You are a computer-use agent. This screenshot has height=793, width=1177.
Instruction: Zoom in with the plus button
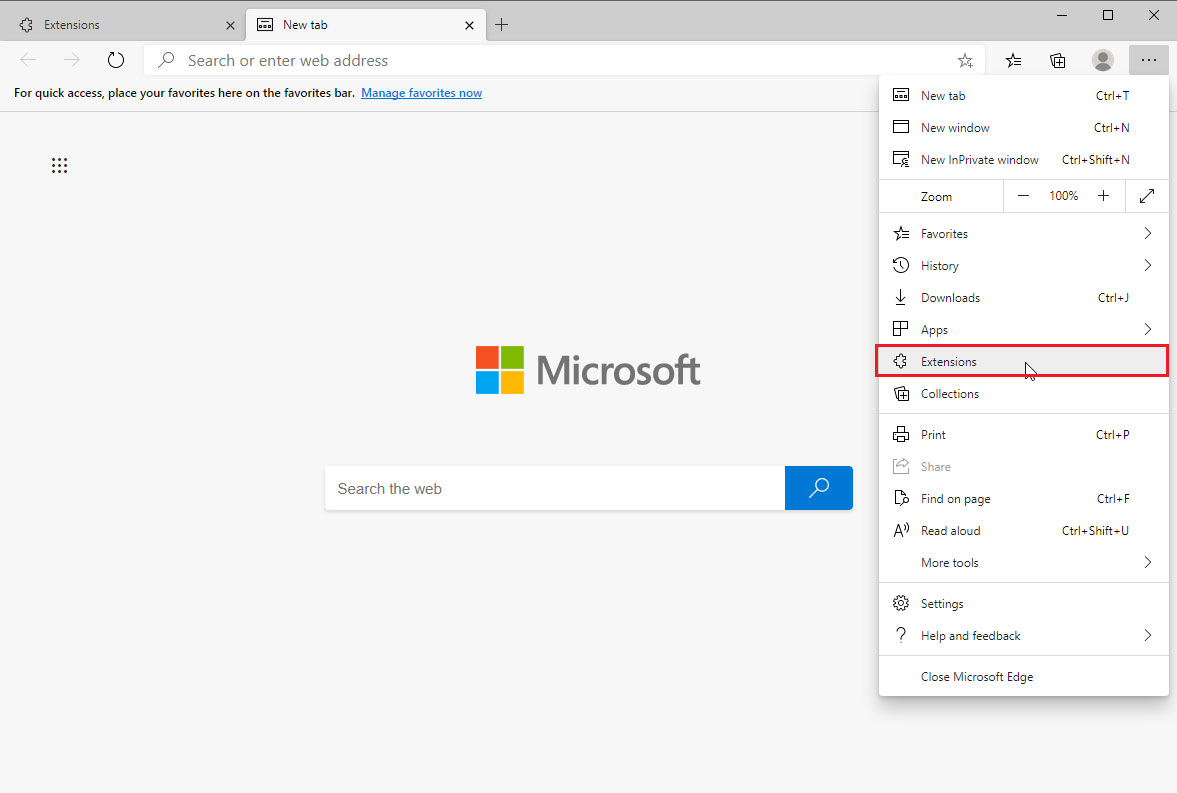[1103, 196]
